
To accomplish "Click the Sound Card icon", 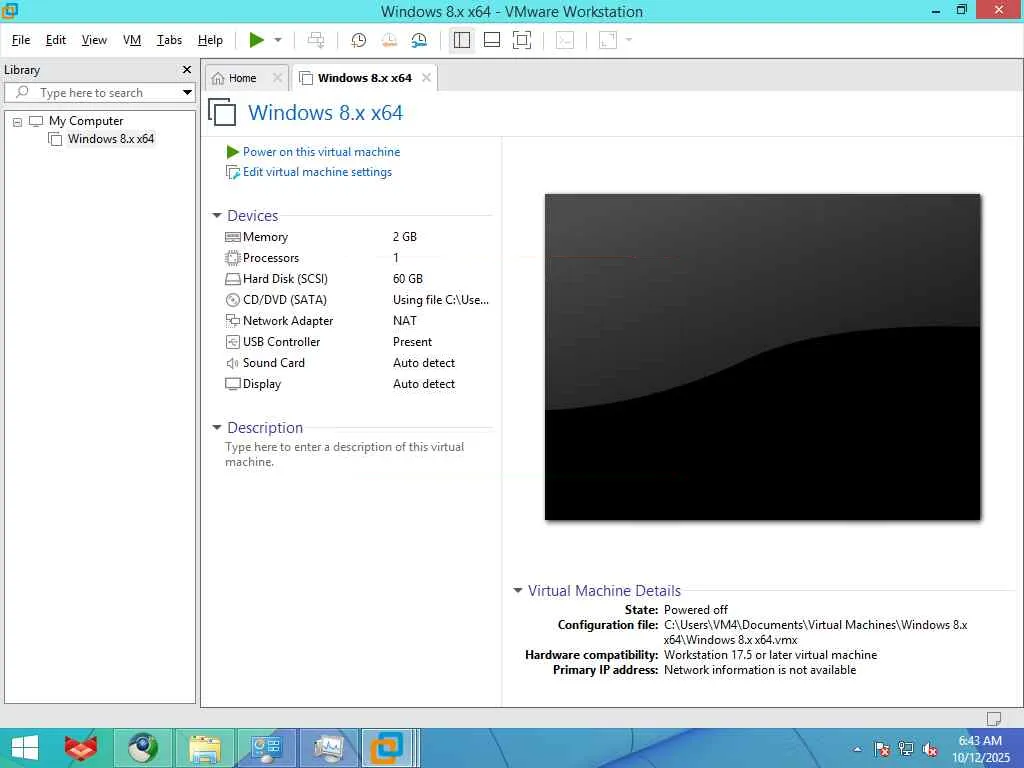I will coord(232,362).
